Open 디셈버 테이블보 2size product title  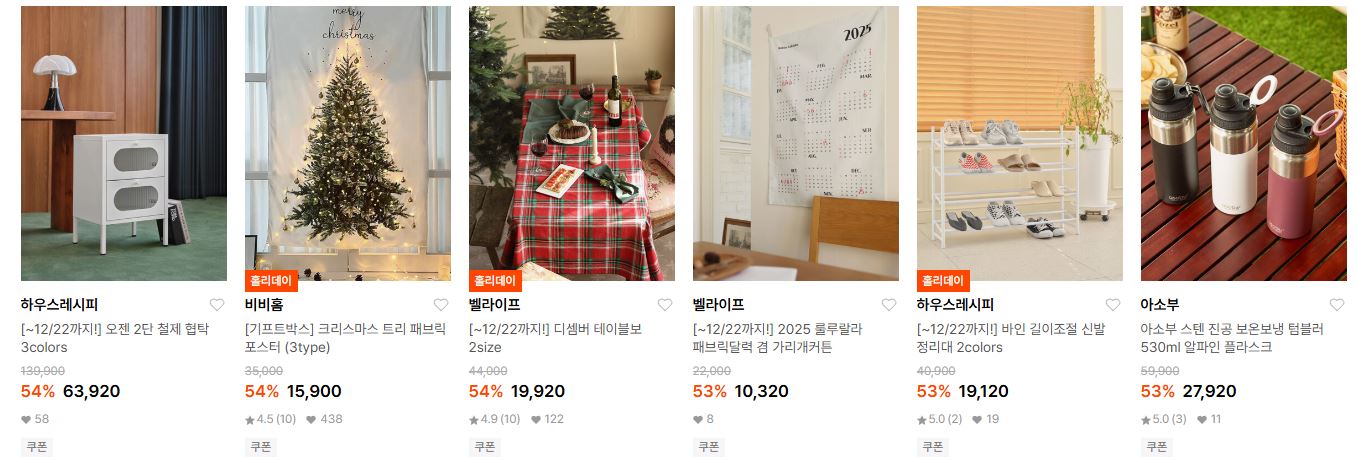point(555,338)
